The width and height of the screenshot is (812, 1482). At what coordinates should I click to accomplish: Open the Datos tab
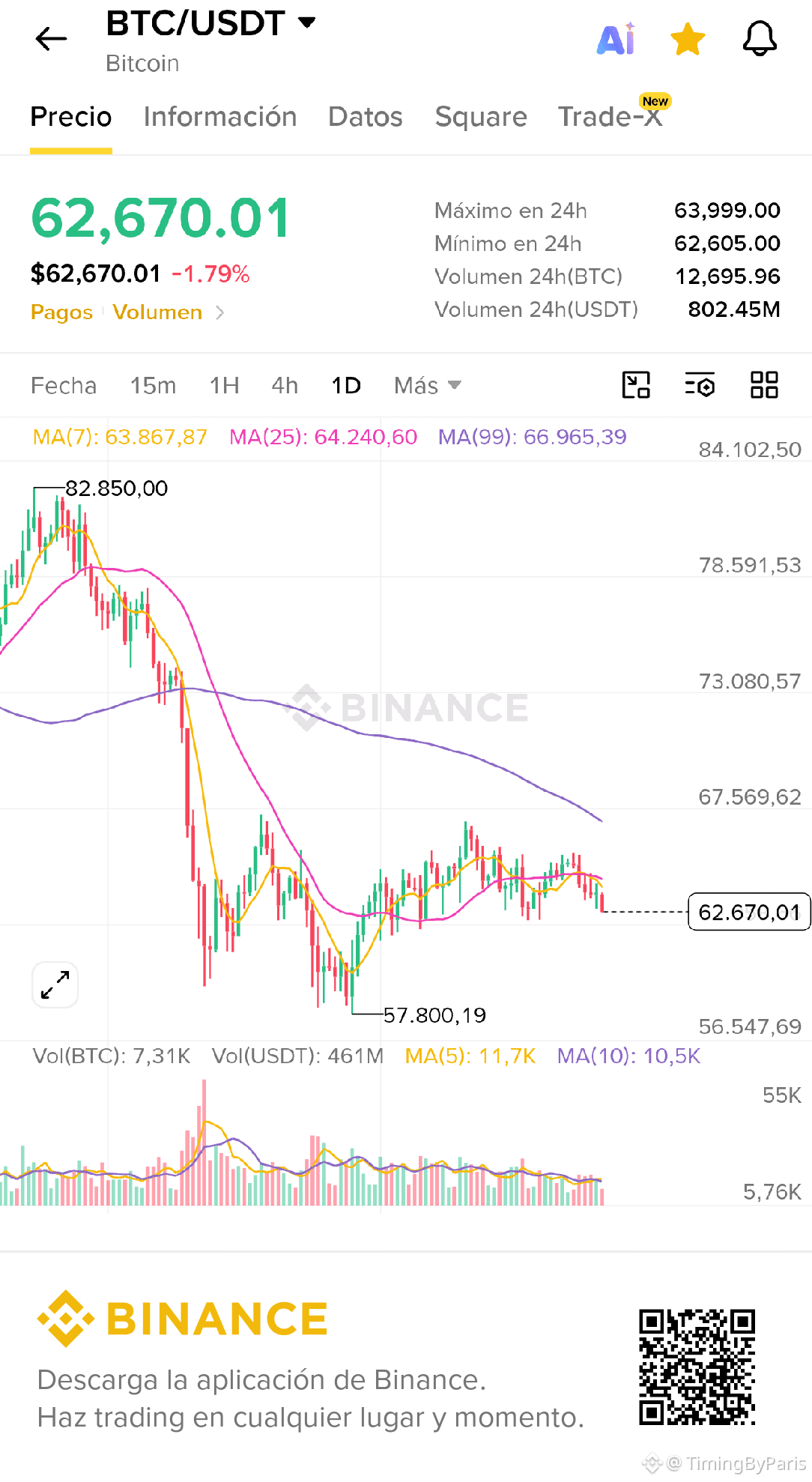[x=366, y=117]
